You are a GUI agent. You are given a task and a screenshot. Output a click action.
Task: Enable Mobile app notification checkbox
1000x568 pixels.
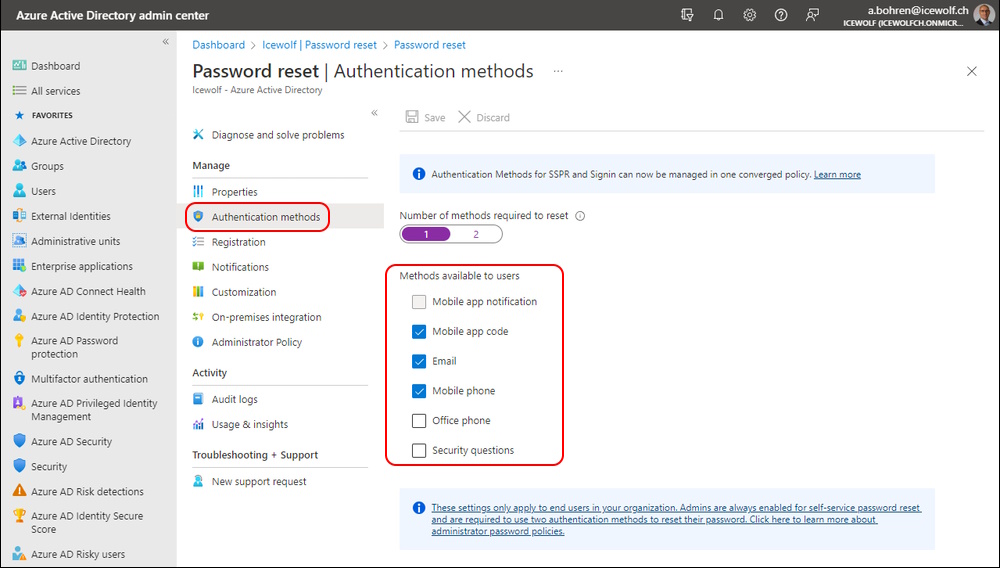419,302
